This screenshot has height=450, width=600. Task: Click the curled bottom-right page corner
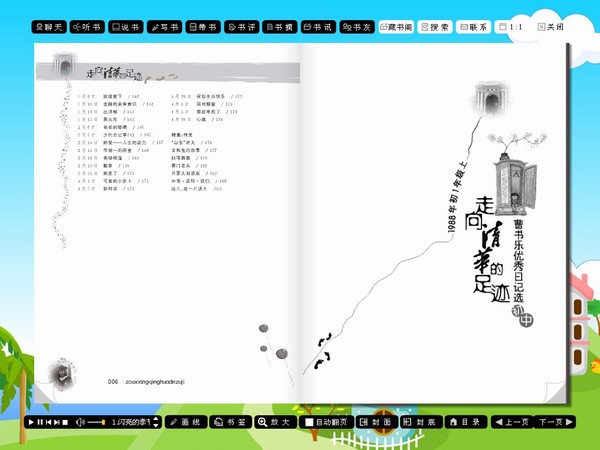click(556, 393)
